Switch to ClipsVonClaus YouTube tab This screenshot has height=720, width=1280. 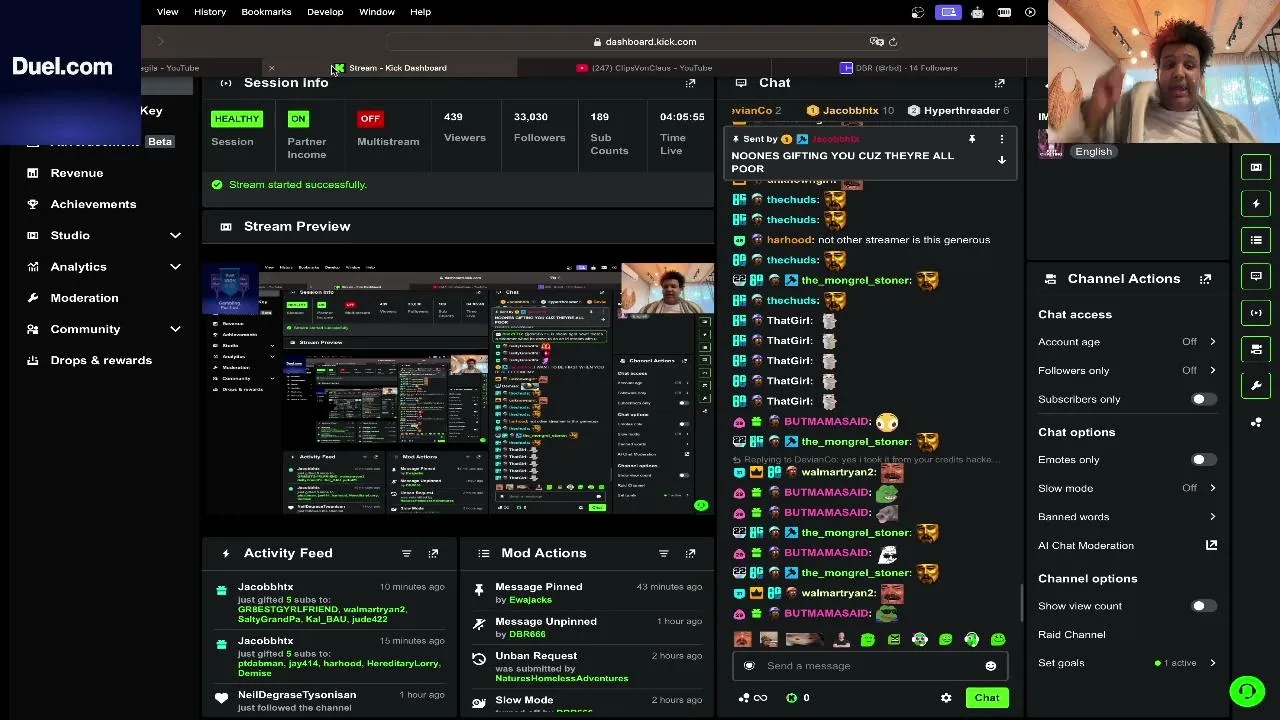tap(644, 68)
